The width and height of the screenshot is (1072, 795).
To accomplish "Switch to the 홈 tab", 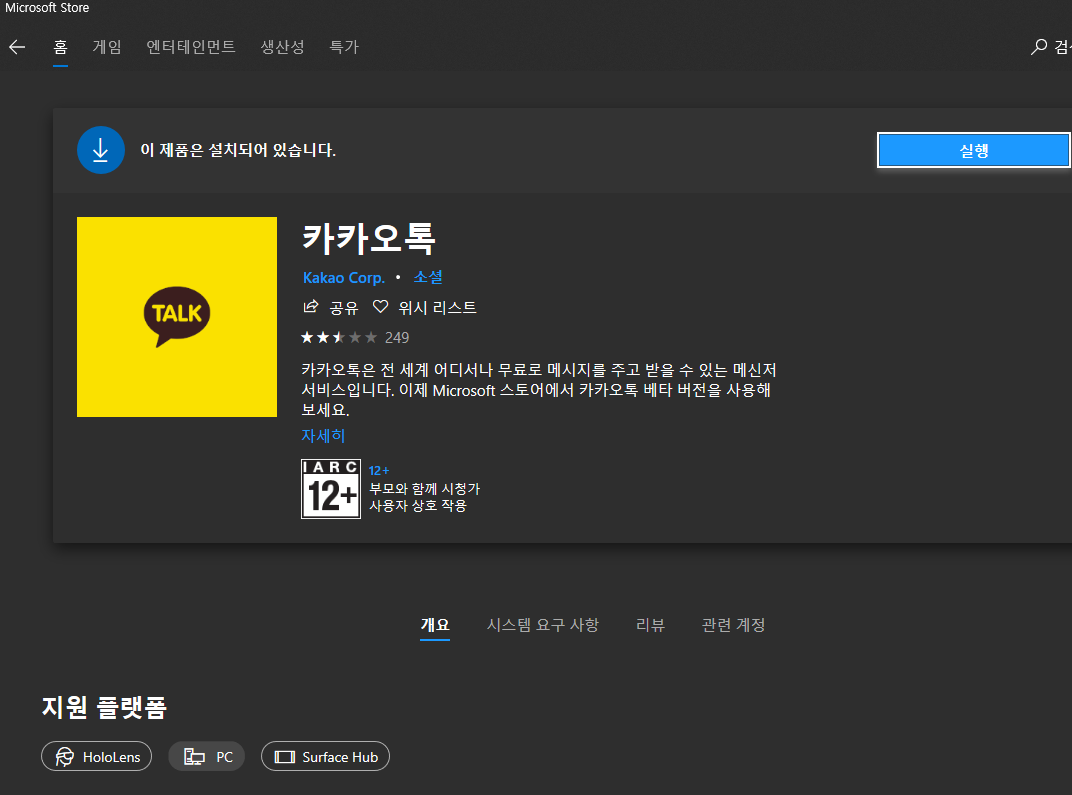I will point(60,47).
